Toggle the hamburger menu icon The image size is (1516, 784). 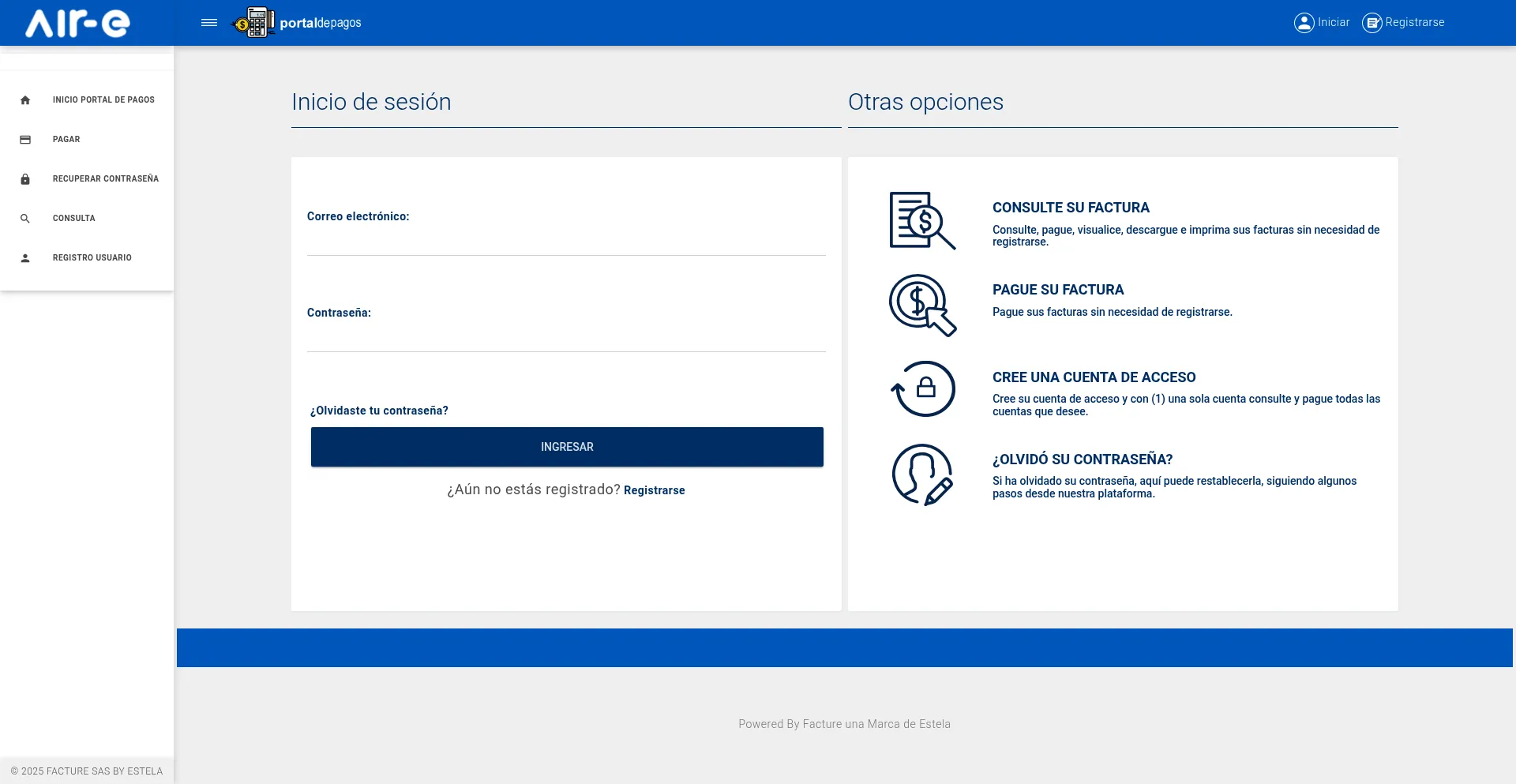pyautogui.click(x=209, y=23)
